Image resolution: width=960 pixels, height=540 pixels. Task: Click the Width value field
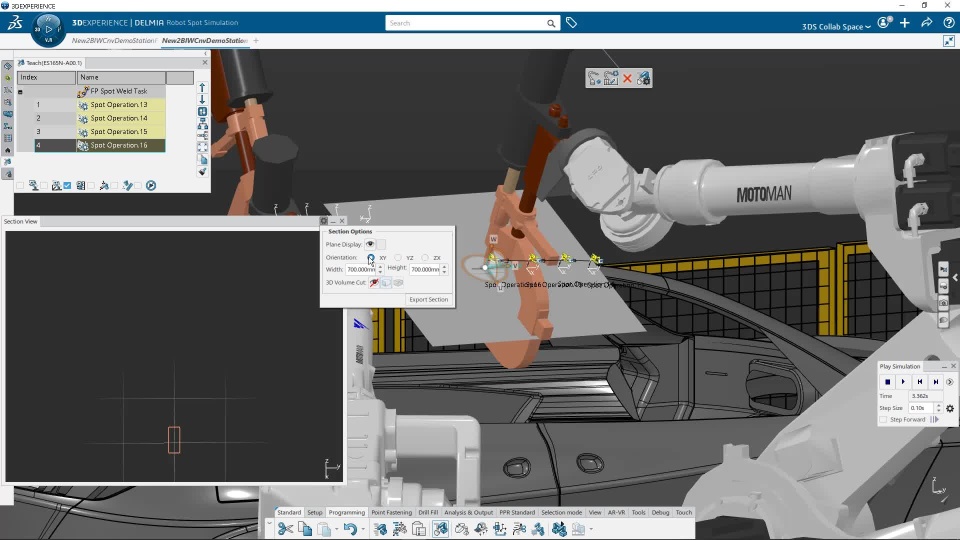pyautogui.click(x=361, y=269)
